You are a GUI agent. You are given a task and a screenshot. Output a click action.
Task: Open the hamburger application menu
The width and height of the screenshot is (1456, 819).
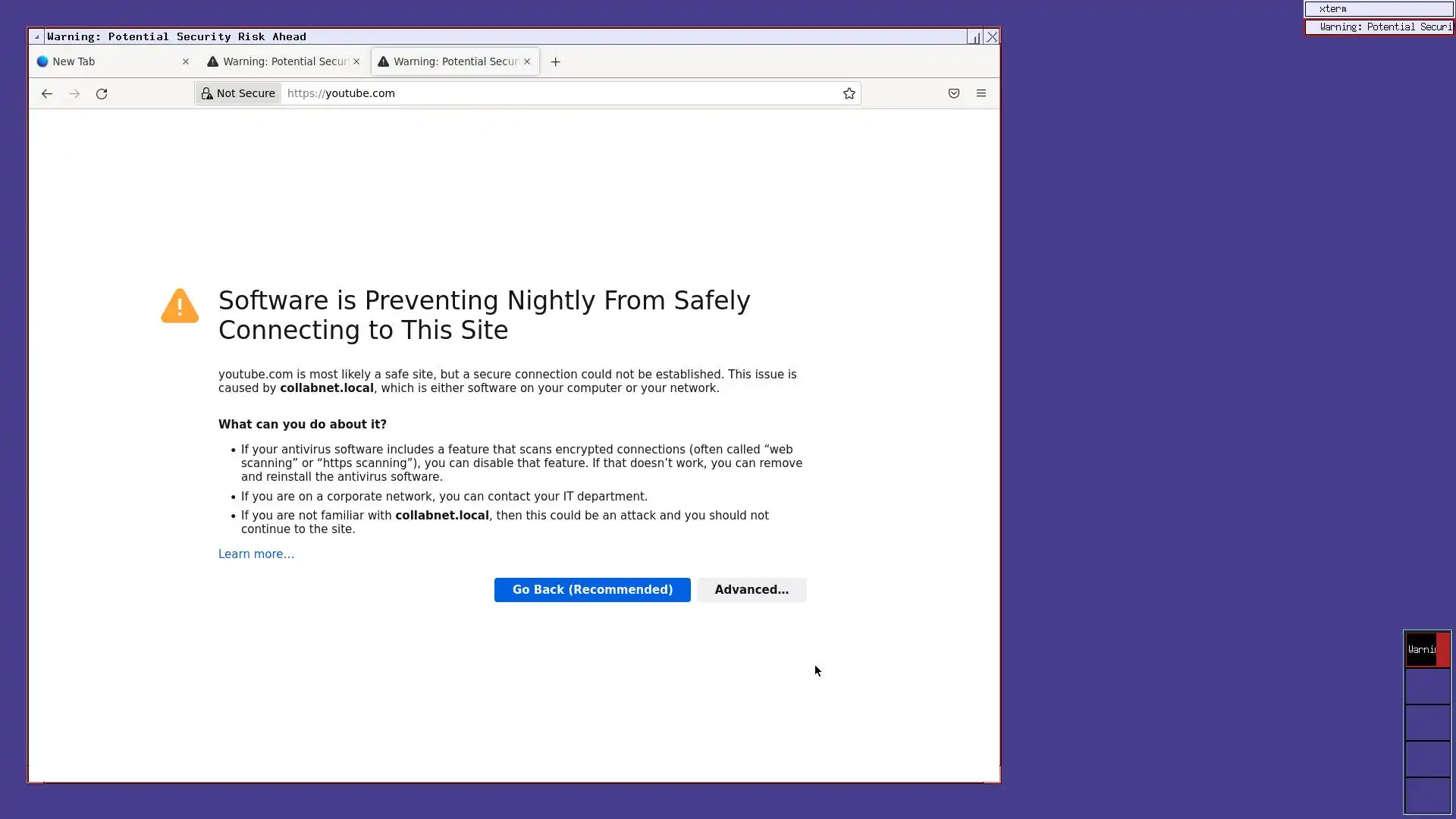click(x=981, y=93)
